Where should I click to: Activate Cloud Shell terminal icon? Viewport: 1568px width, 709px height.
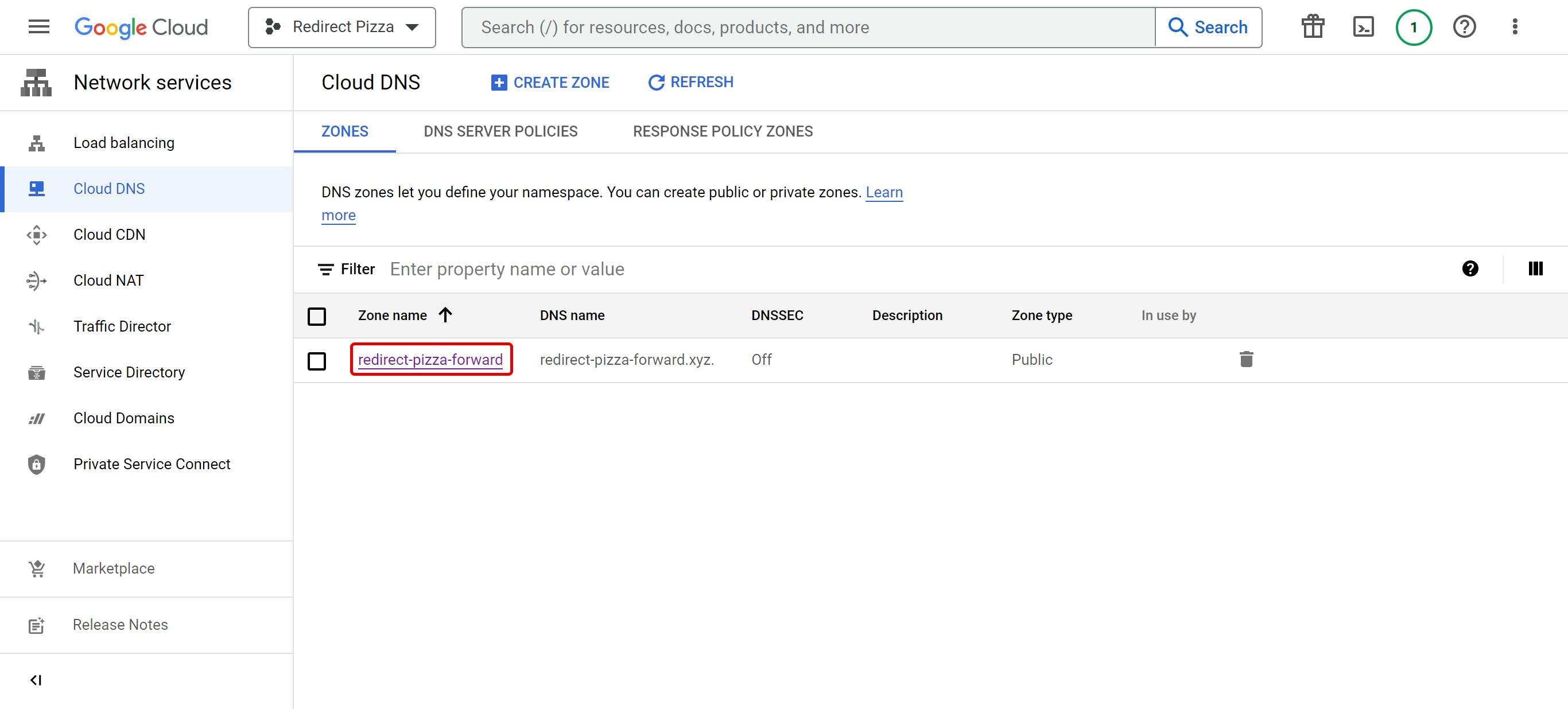[x=1363, y=27]
